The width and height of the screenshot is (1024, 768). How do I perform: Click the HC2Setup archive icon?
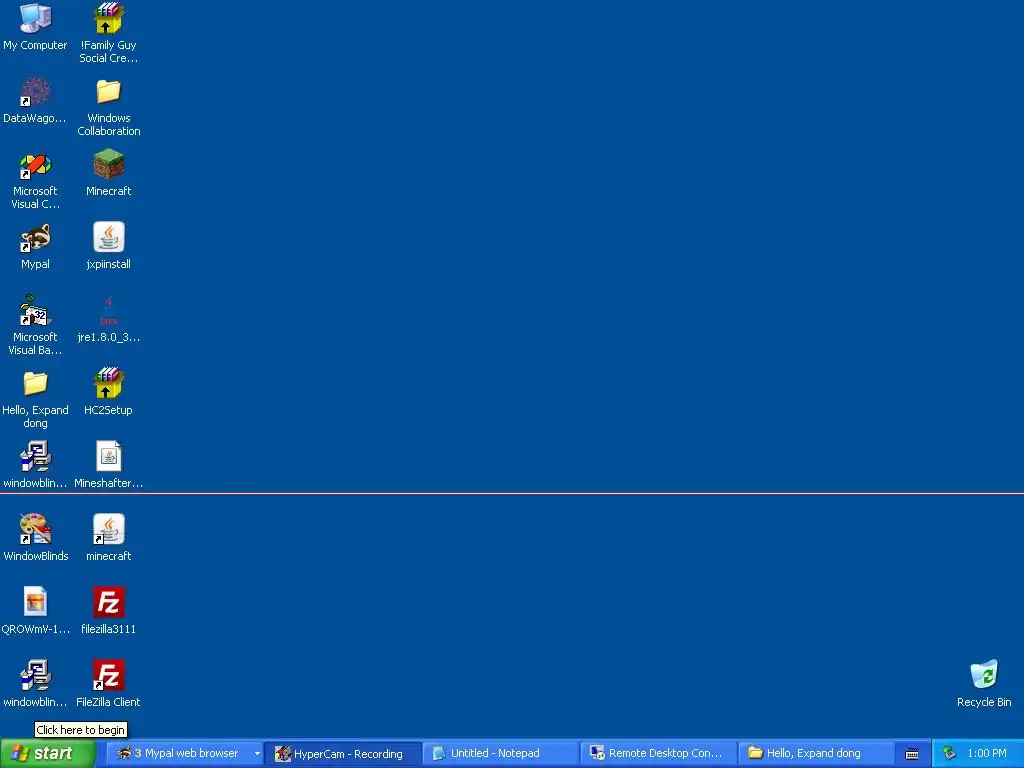click(x=108, y=384)
